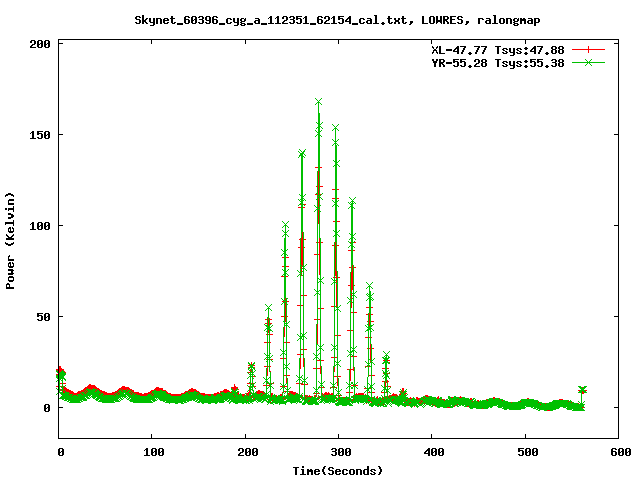The image size is (640, 480).
Task: Click y-axis tick label 200
Action: coord(40,44)
